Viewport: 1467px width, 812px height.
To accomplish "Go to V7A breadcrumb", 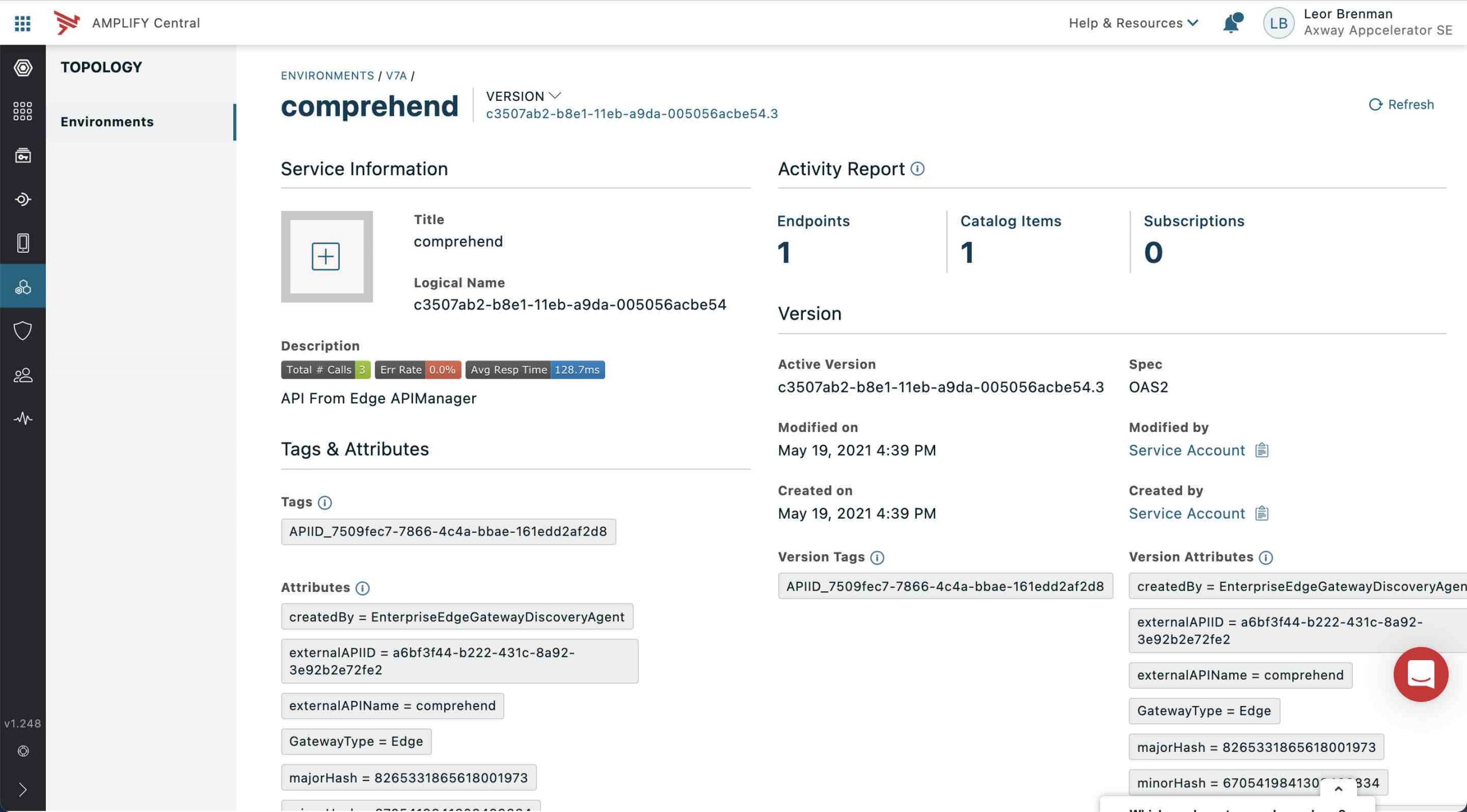I will pos(396,75).
